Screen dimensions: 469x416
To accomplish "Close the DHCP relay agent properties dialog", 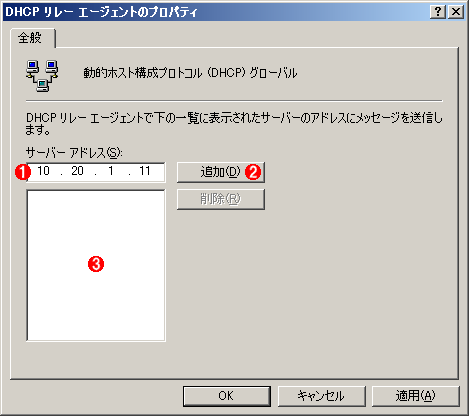I will 456,12.
